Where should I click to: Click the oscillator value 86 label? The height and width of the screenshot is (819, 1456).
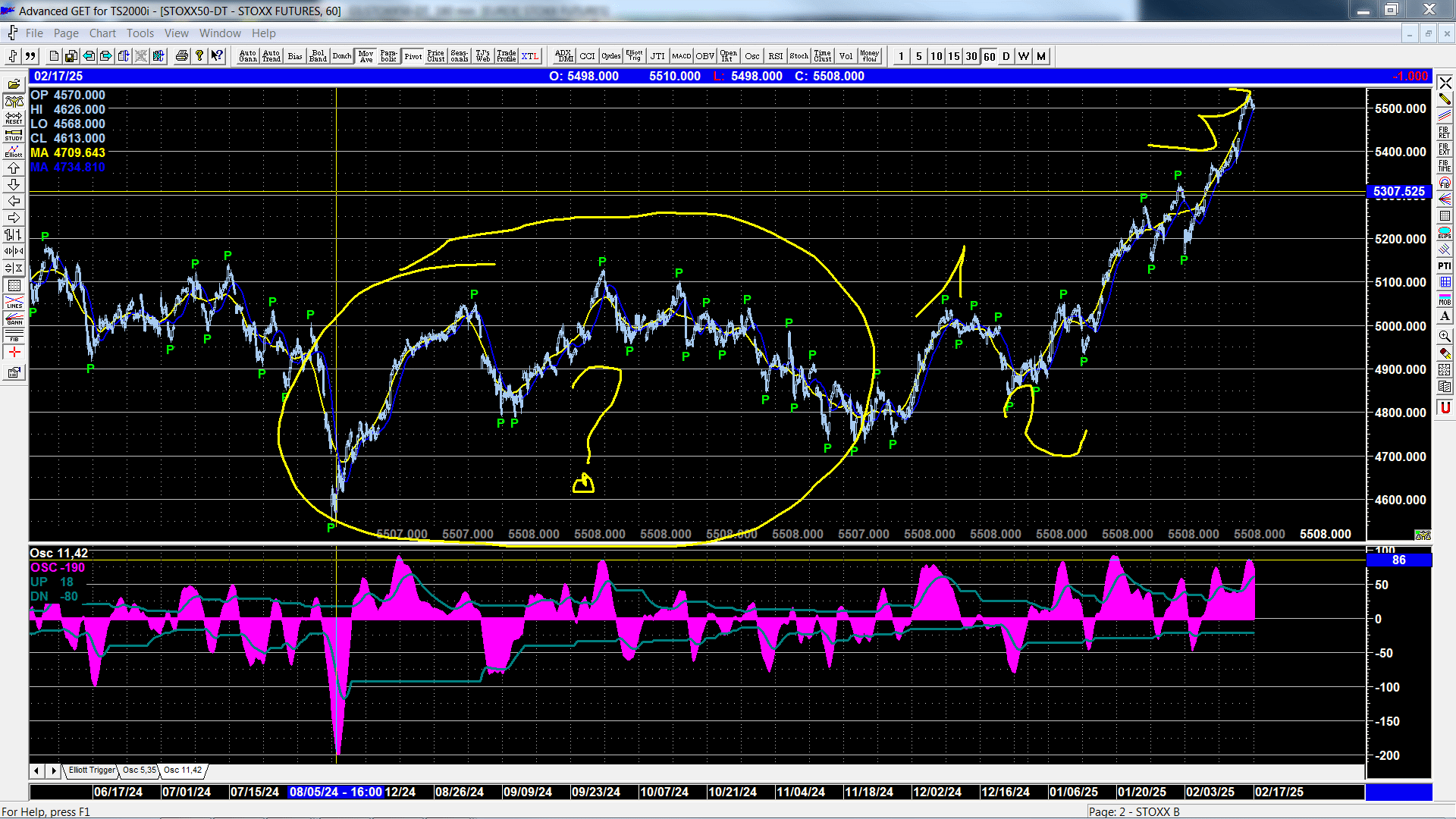point(1399,560)
